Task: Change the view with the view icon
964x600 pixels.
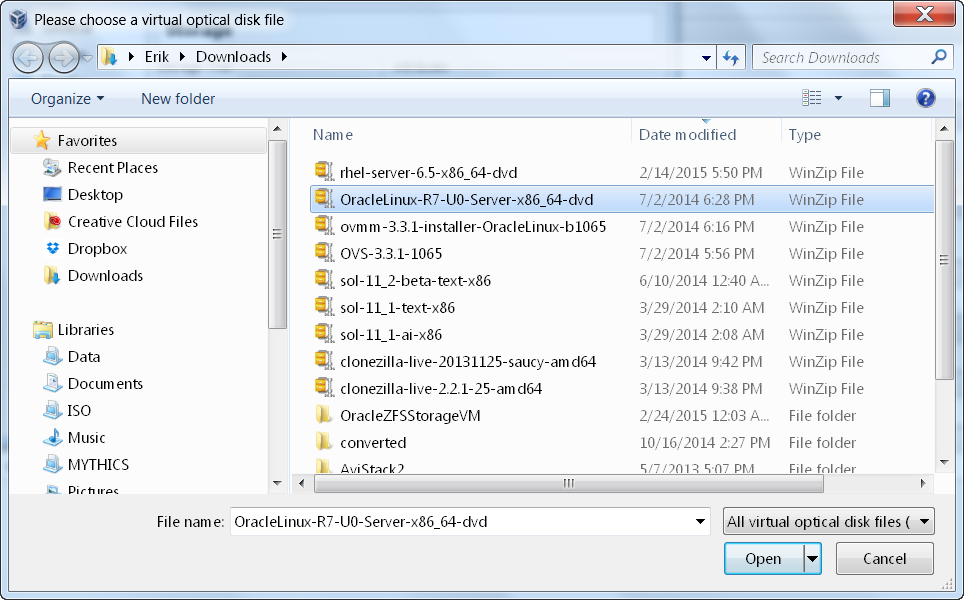Action: coord(812,98)
